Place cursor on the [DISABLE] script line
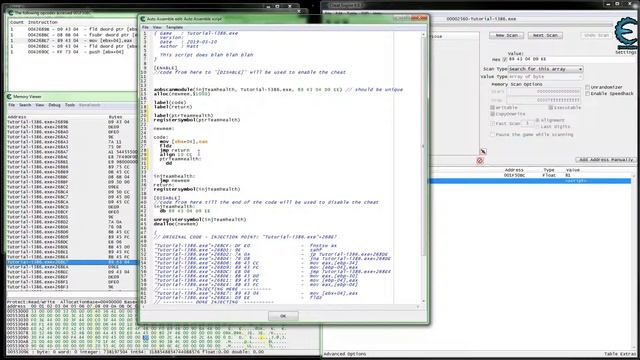This screenshot has height=360, width=640. (167, 198)
